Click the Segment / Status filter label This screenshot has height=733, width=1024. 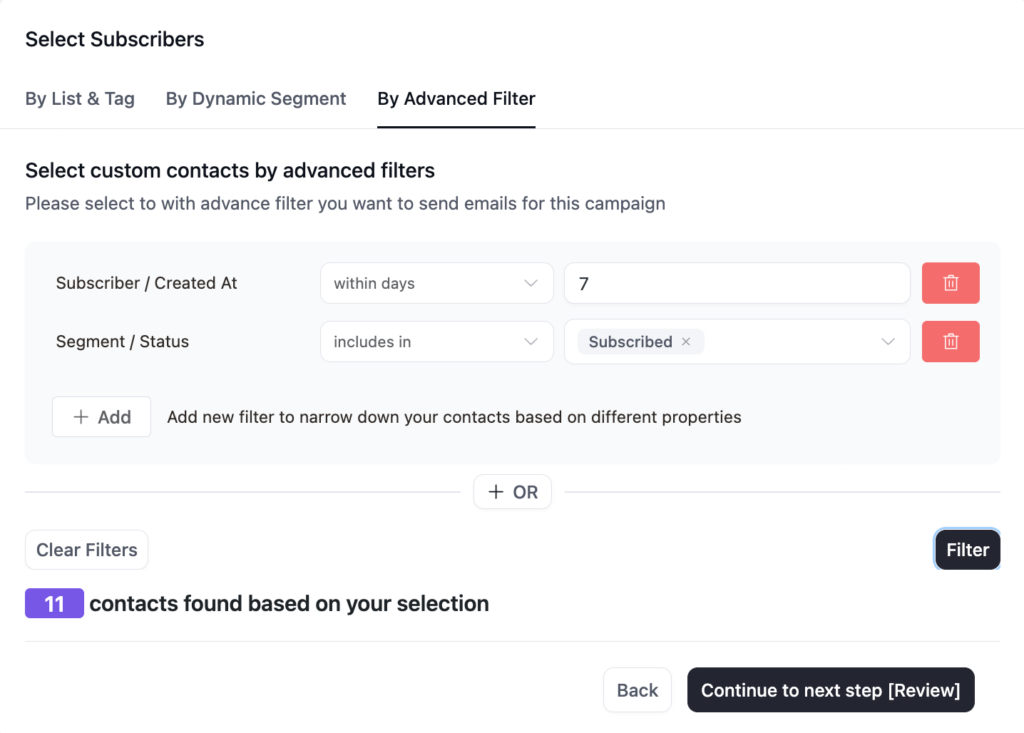[x=122, y=341]
